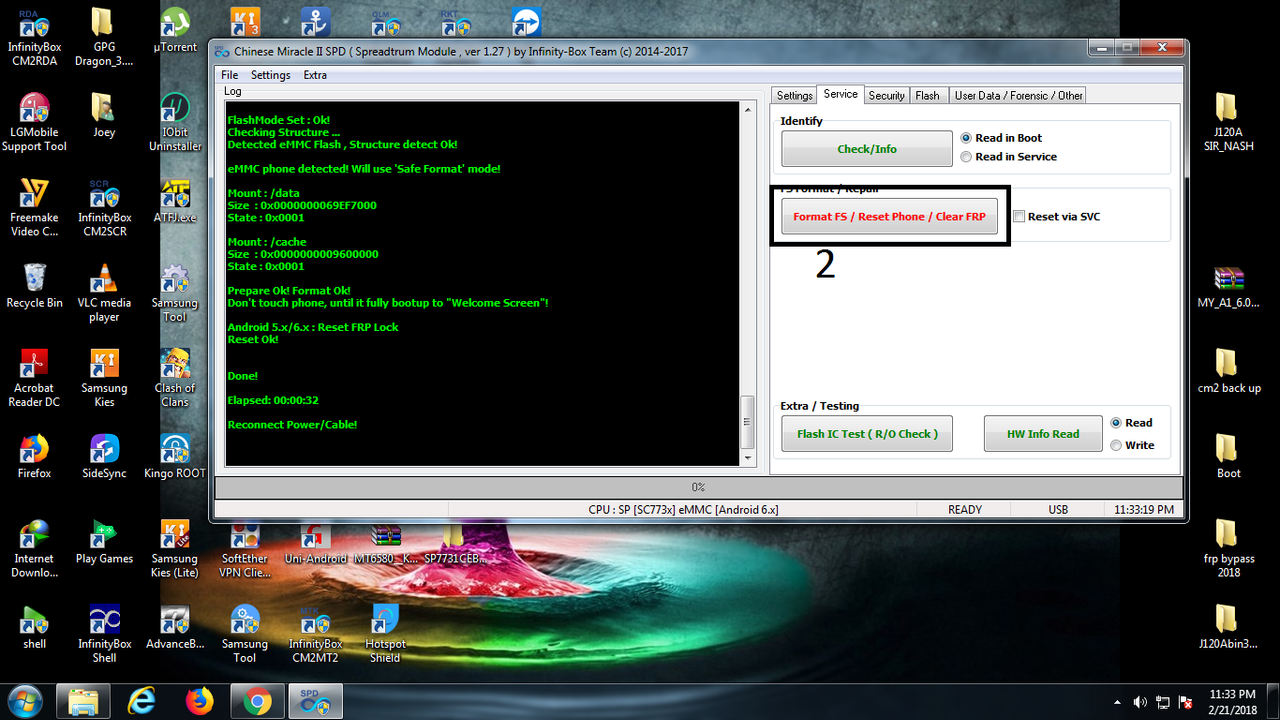The height and width of the screenshot is (720, 1280).
Task: Click the READY status bar entry
Action: coord(965,509)
